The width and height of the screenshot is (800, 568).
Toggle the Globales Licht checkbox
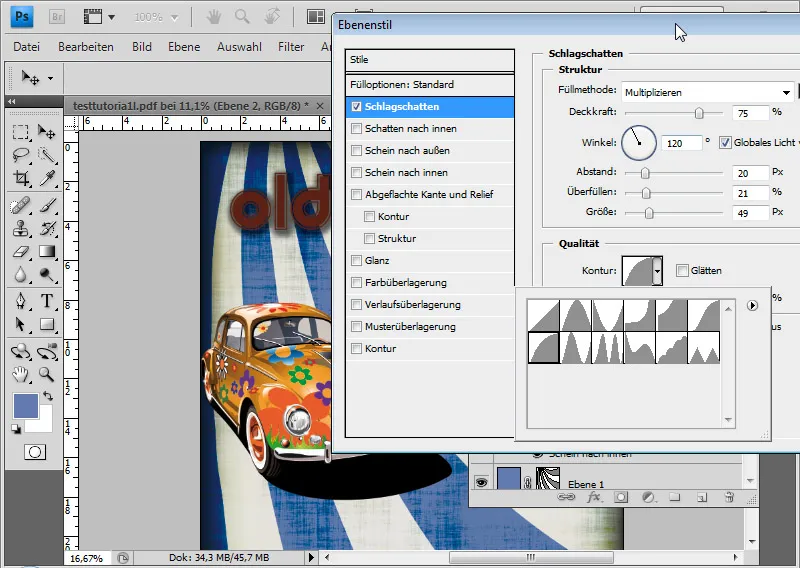(x=724, y=143)
